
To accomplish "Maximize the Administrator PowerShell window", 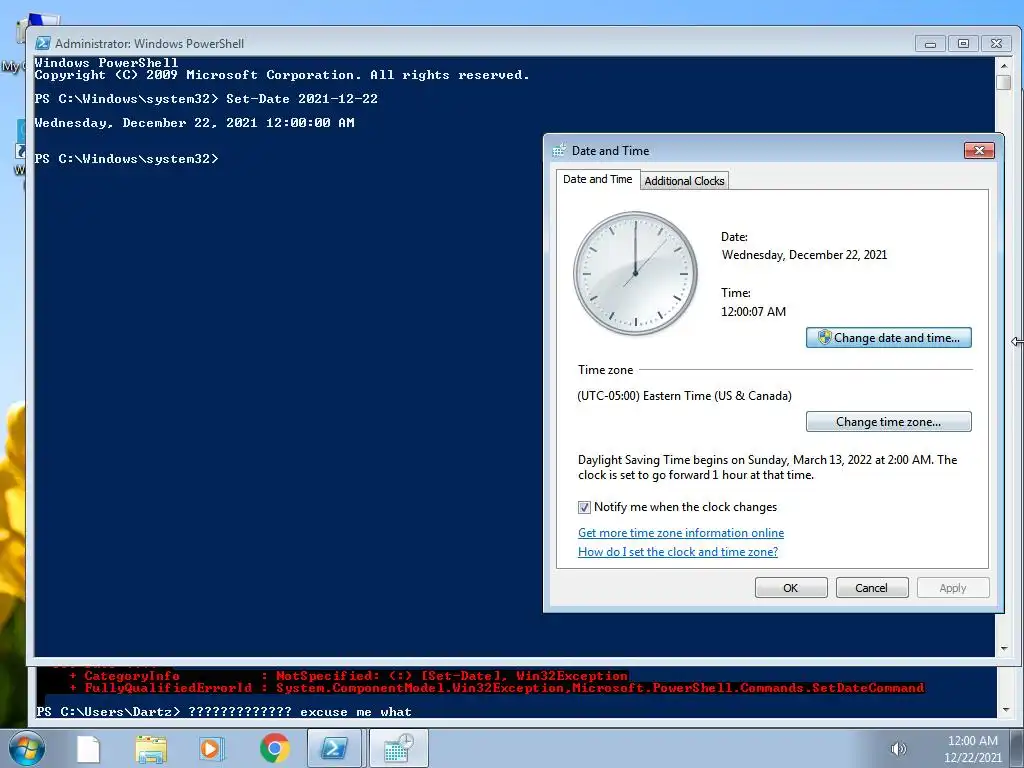I will (963, 44).
